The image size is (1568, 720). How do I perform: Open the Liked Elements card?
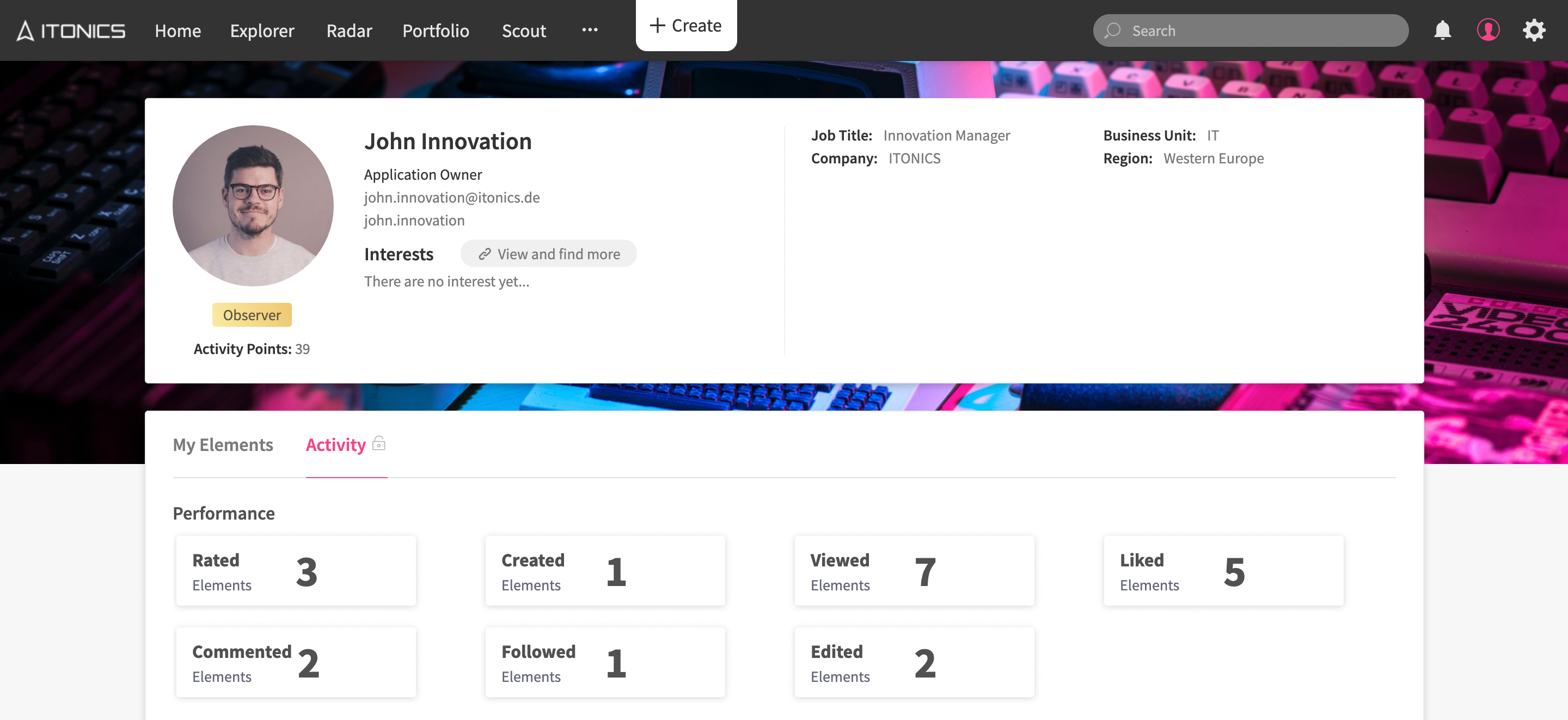(1223, 571)
